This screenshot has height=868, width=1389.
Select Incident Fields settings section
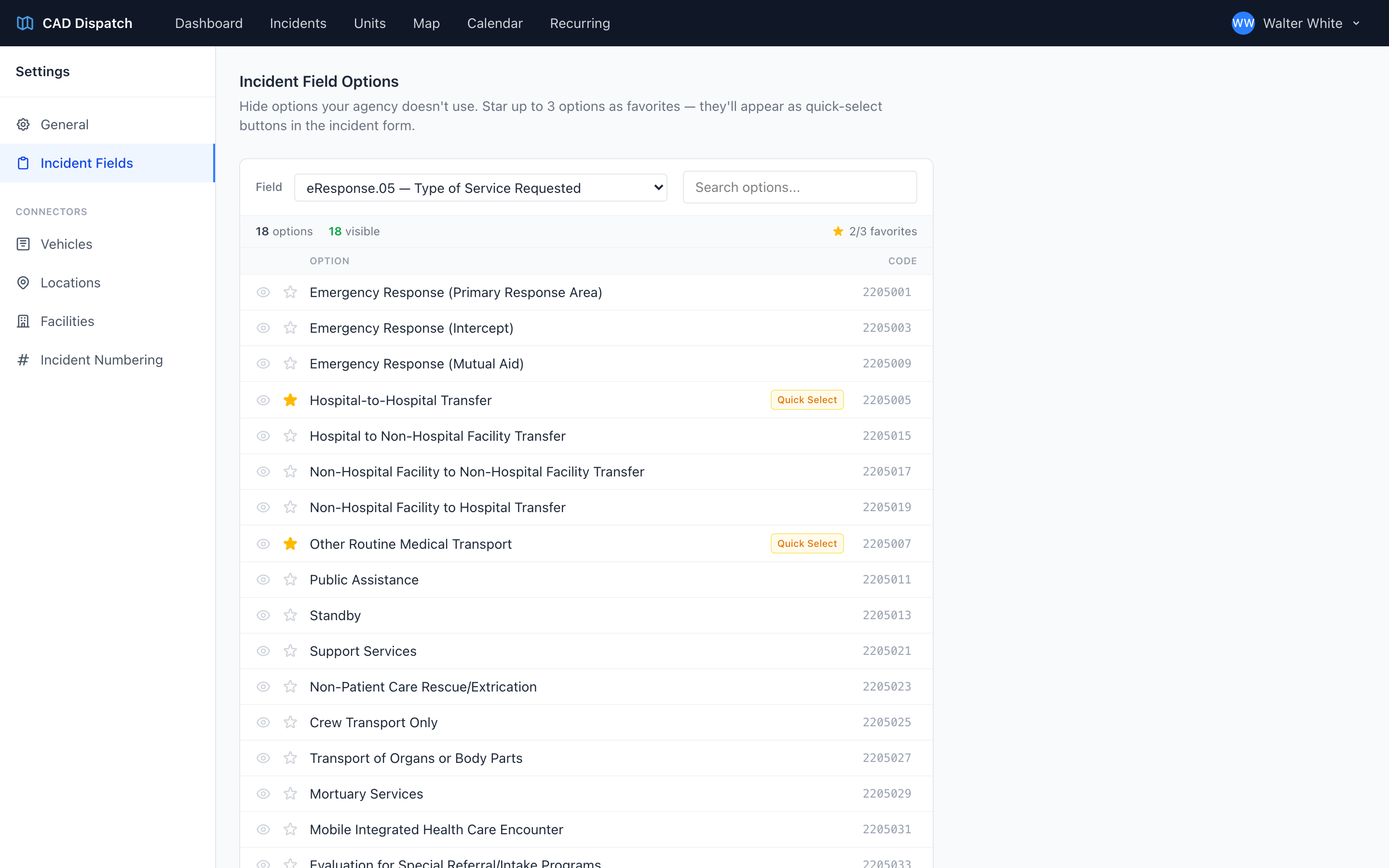coord(108,163)
